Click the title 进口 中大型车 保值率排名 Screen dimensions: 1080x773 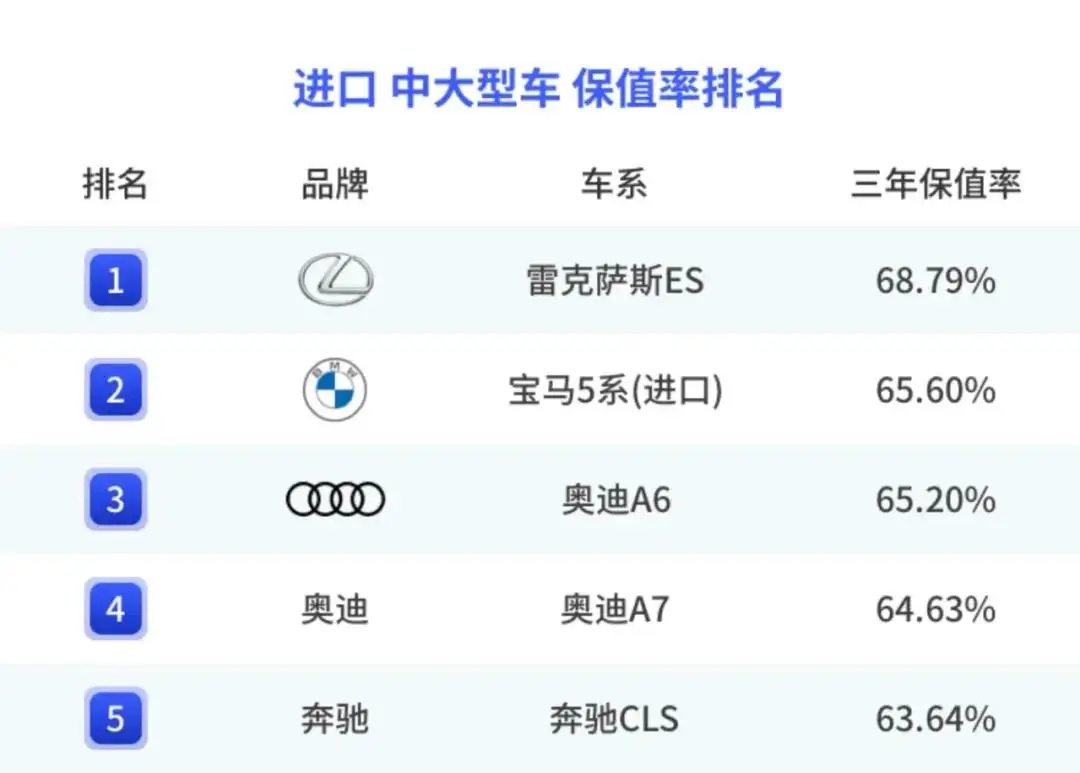click(x=539, y=89)
